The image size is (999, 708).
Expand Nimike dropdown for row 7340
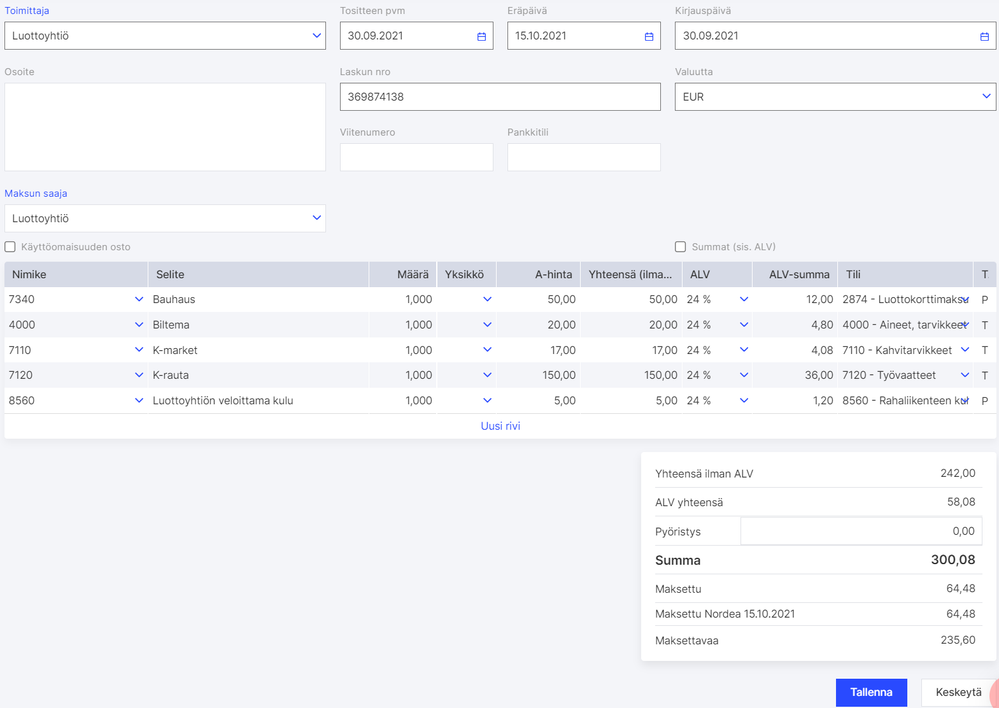tap(138, 299)
